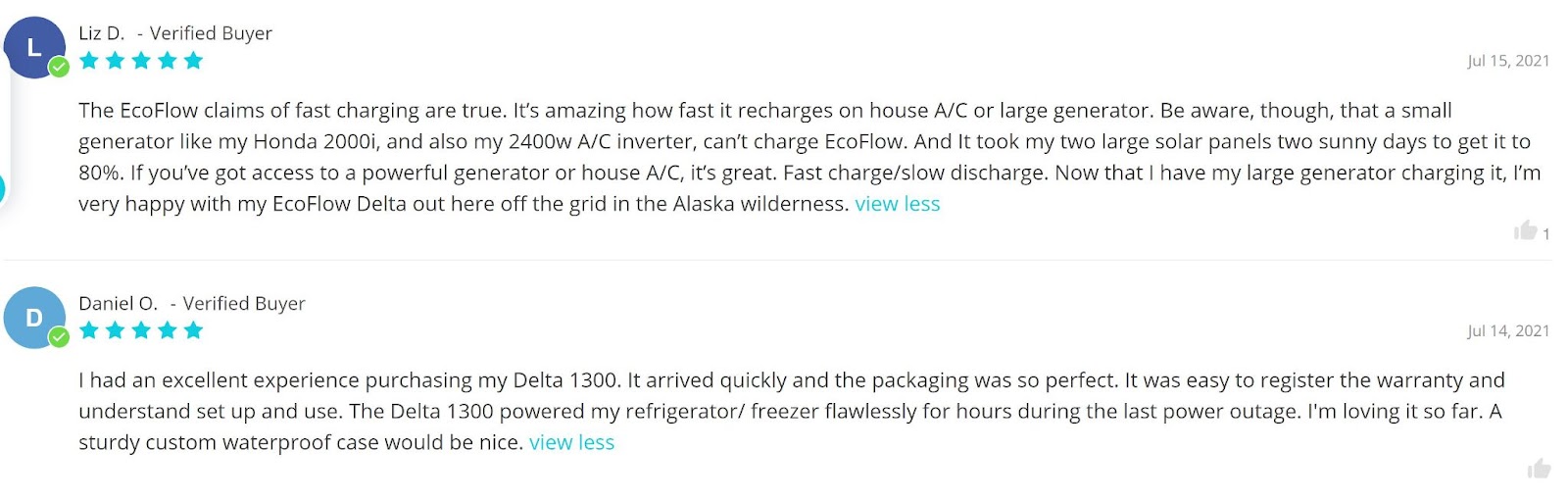The height and width of the screenshot is (501, 1568).
Task: Click the Jul 14, 2021 review date
Action: (1508, 331)
